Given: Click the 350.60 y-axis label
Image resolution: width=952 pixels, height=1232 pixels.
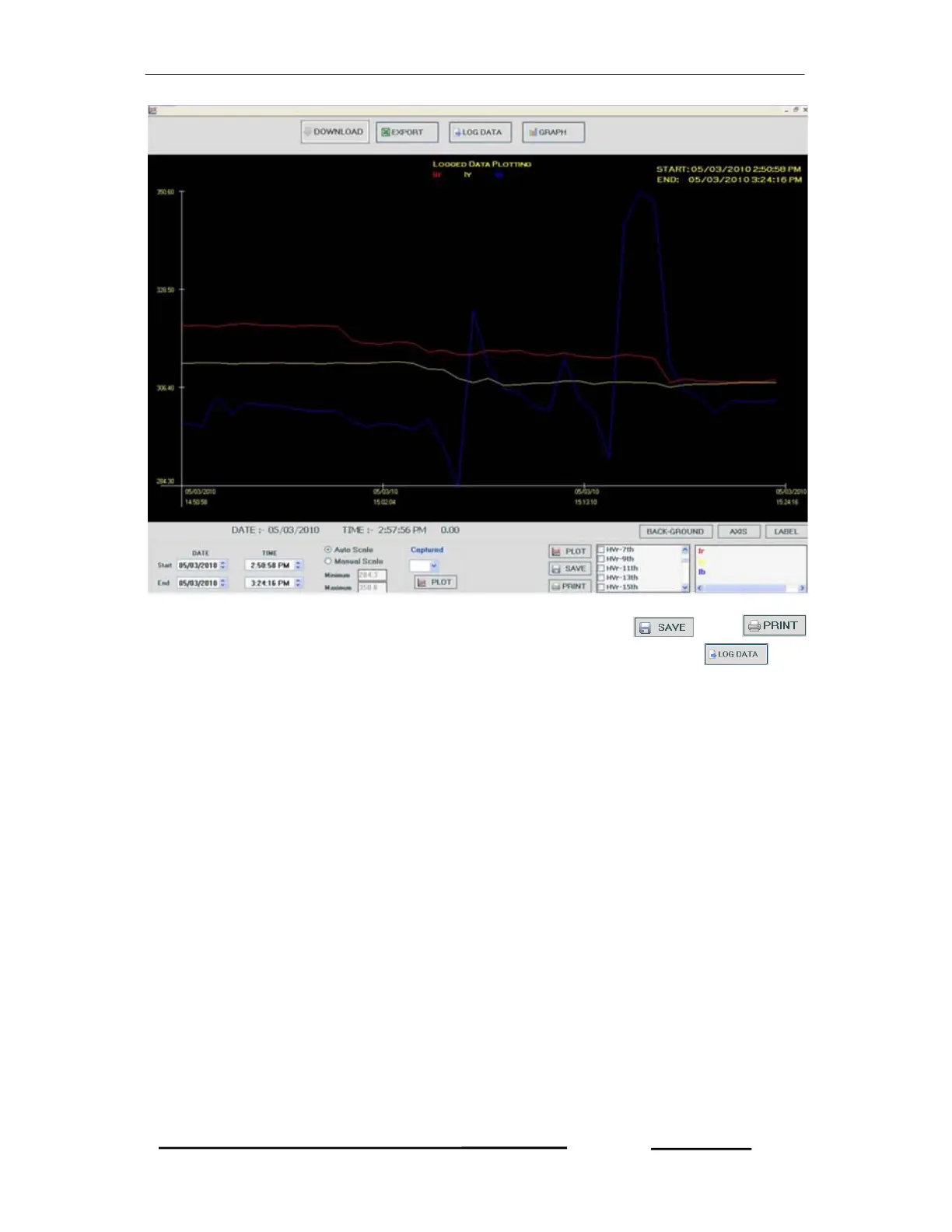Looking at the screenshot, I should point(166,192).
